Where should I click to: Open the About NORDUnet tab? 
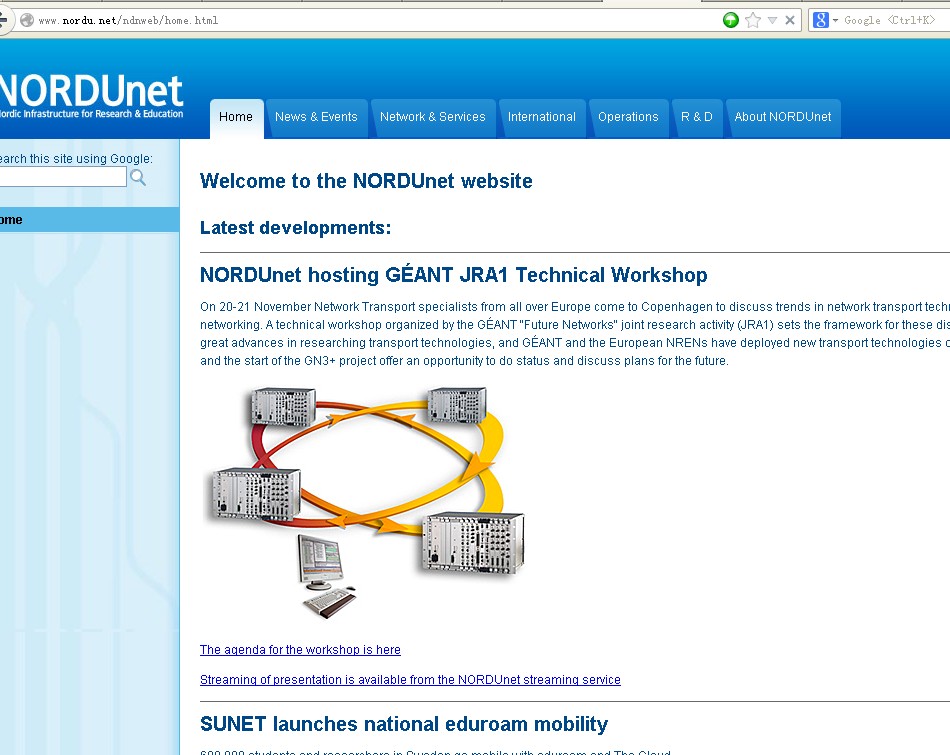click(783, 118)
